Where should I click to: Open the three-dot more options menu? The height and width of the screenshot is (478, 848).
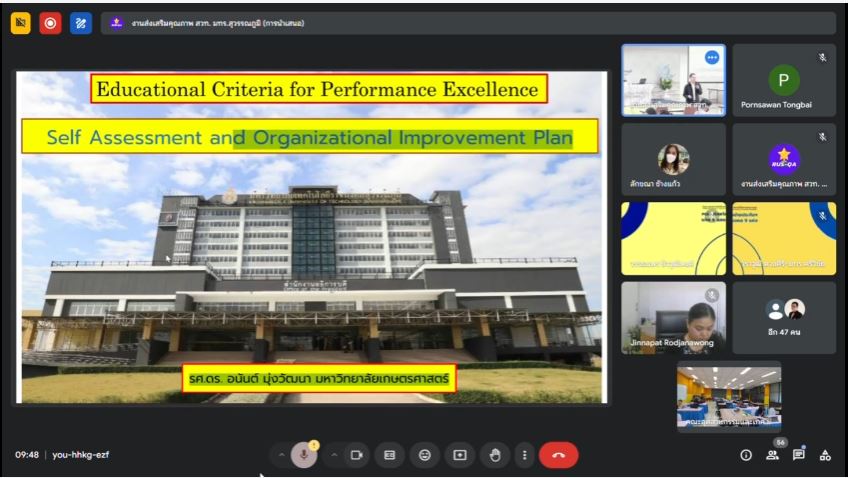[524, 455]
